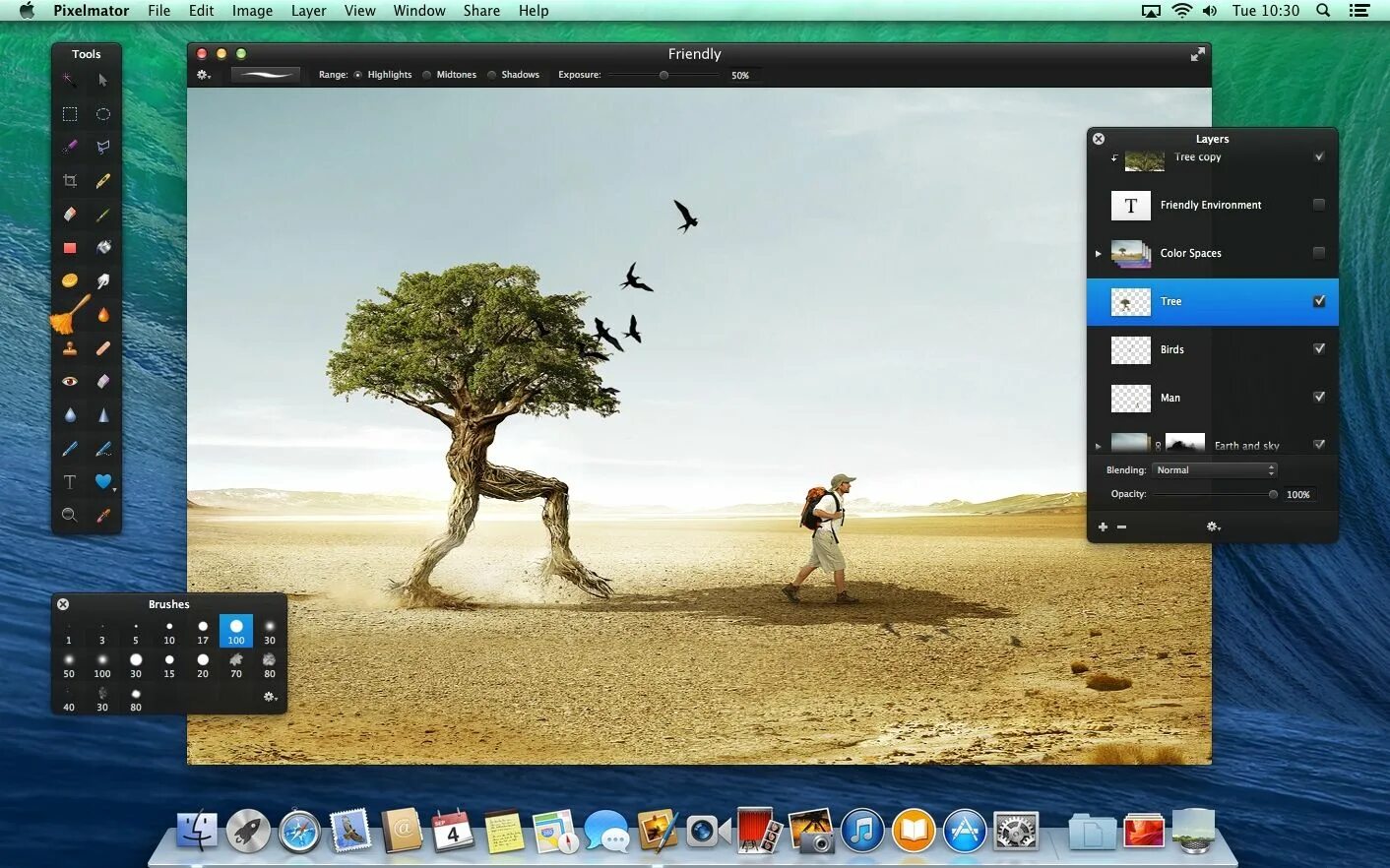Close the Brushes panel
The height and width of the screenshot is (868, 1390).
click(63, 604)
